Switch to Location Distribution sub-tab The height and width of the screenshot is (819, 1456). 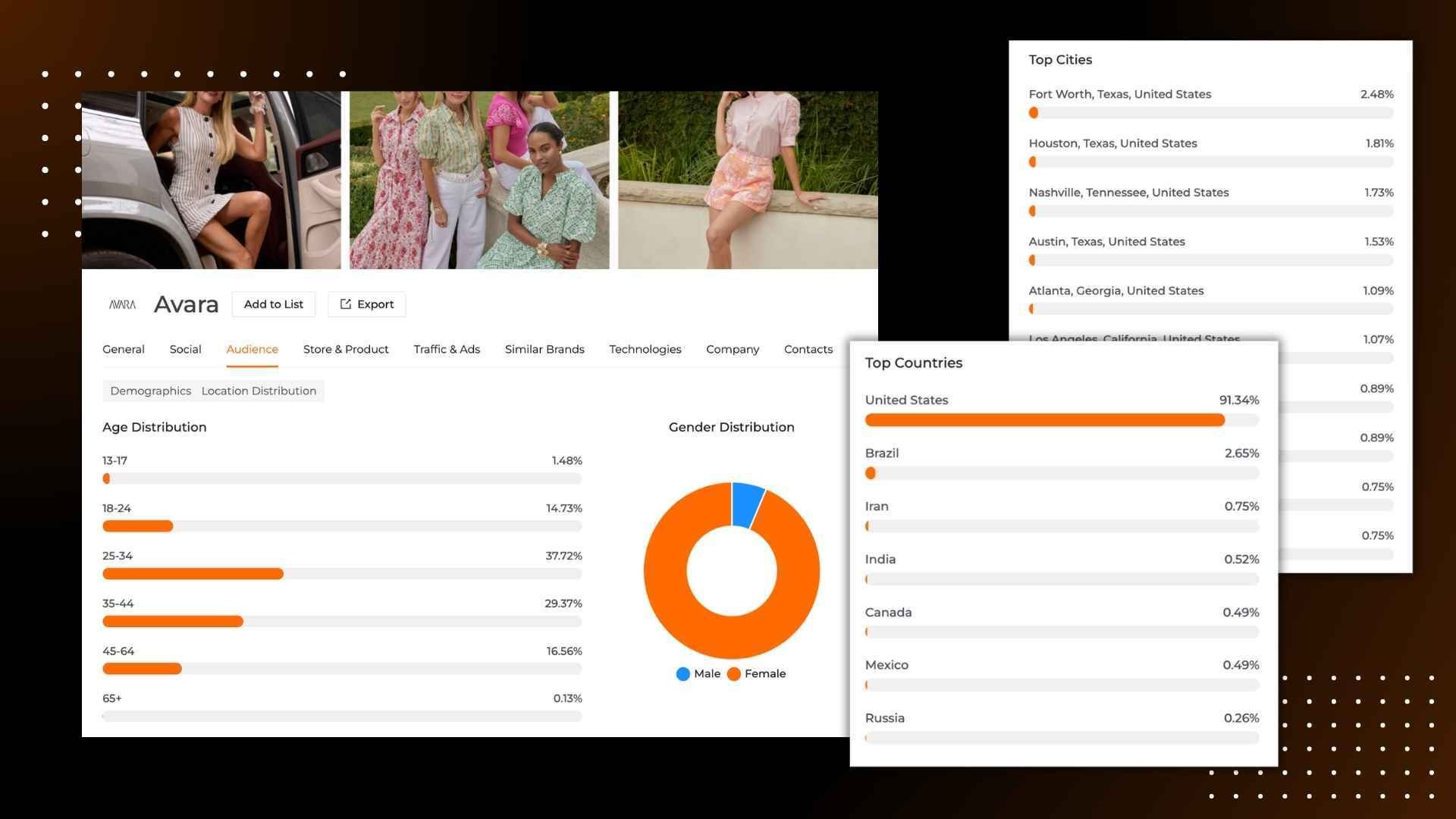point(259,391)
